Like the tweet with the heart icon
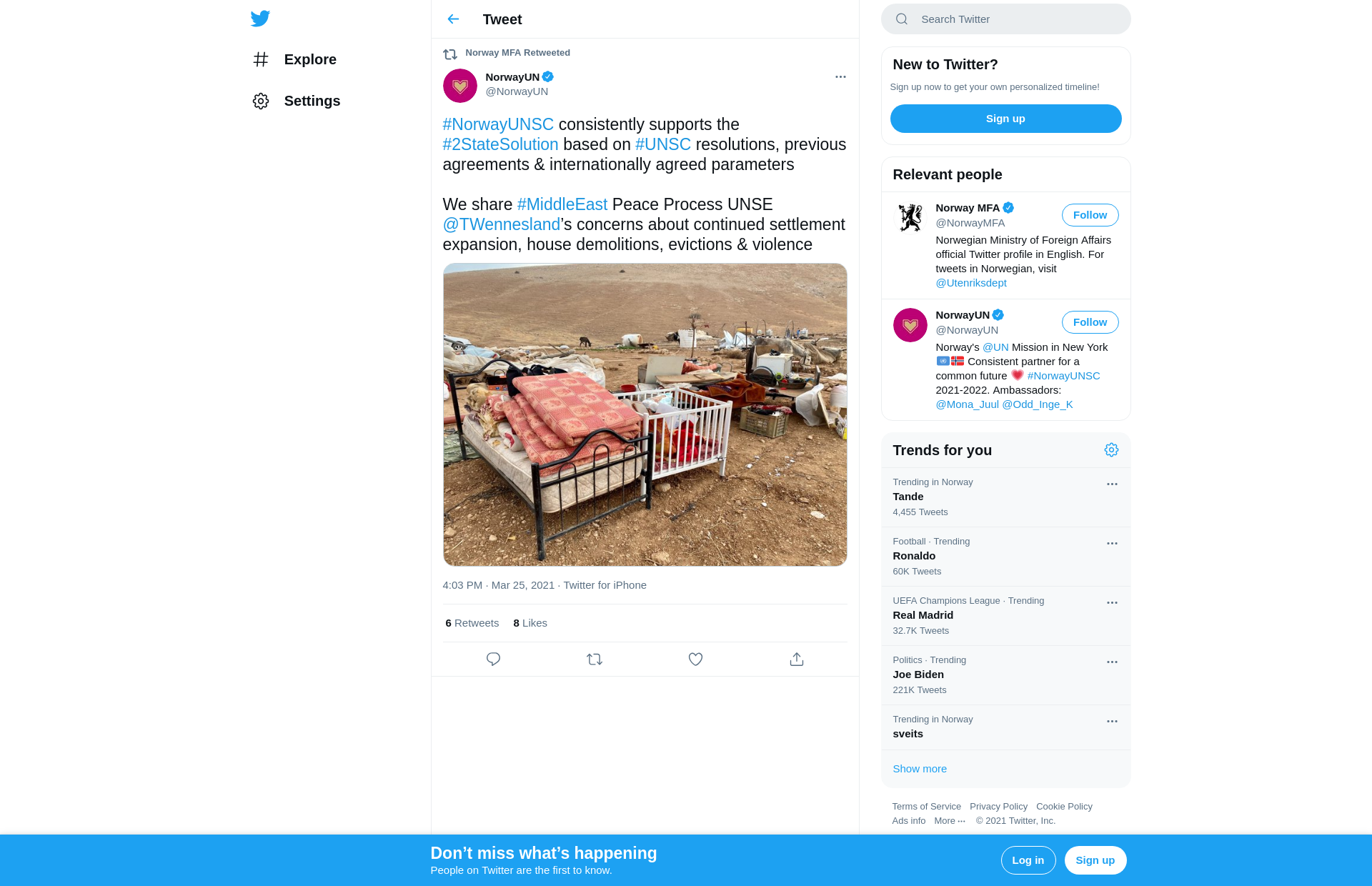The image size is (1372, 886). [695, 659]
